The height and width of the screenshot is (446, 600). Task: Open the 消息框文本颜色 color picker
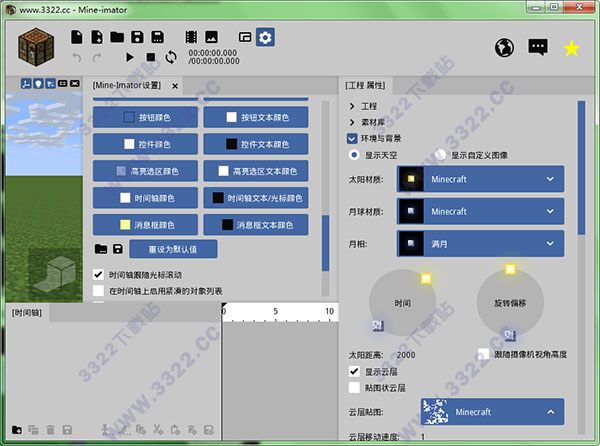(256, 225)
